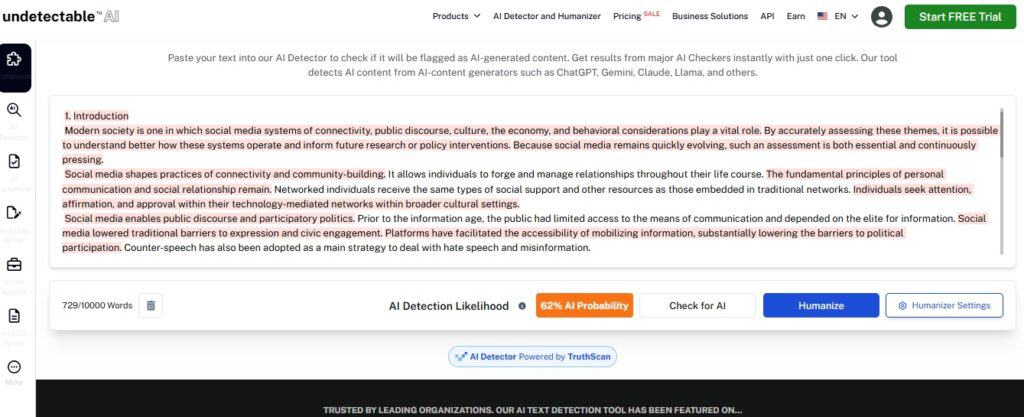Open AI Detector and Humanizer menu item
Viewport: 1024px width, 417px height.
tap(547, 16)
